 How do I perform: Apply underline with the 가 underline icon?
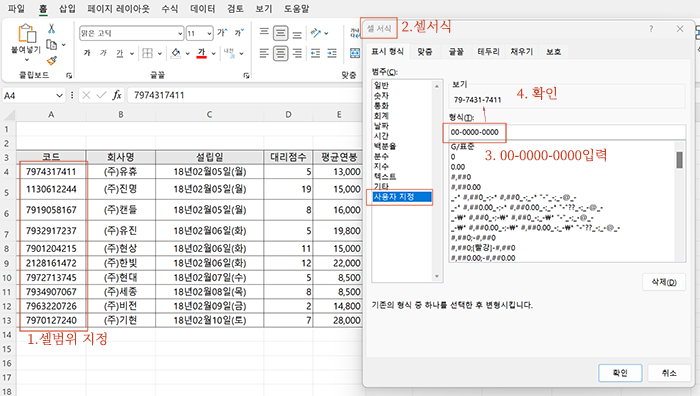pyautogui.click(x=120, y=53)
